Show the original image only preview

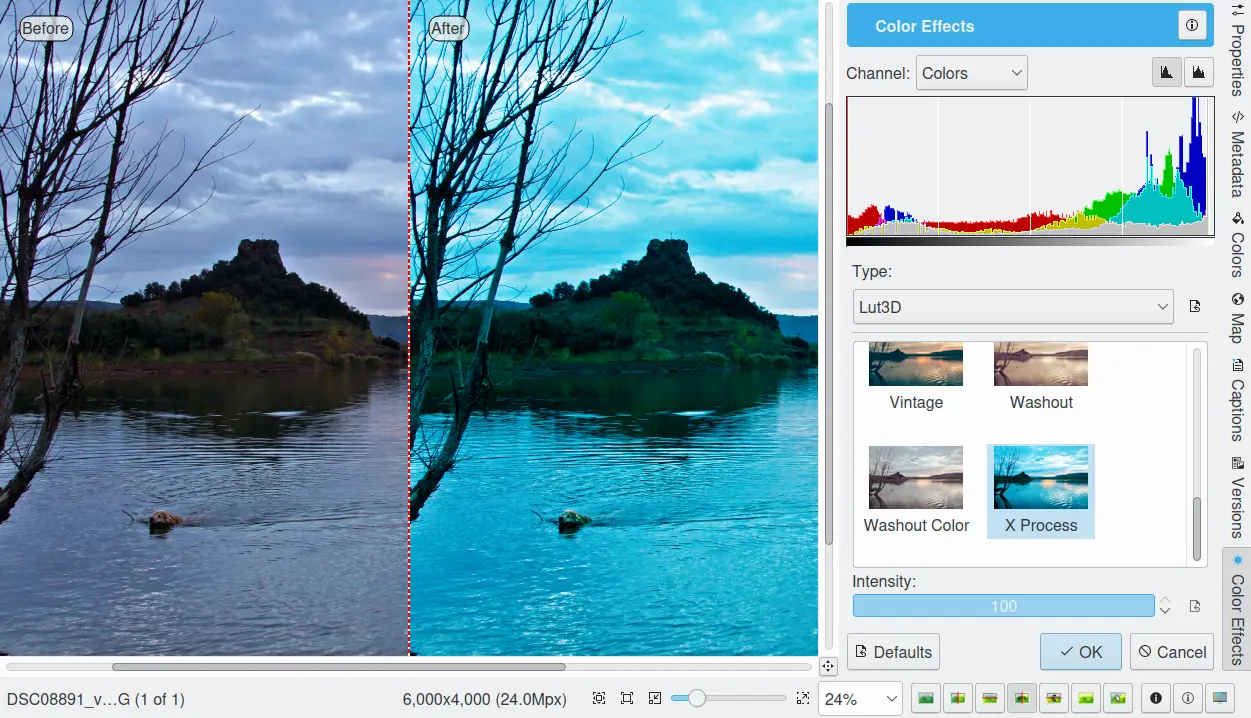tap(926, 698)
